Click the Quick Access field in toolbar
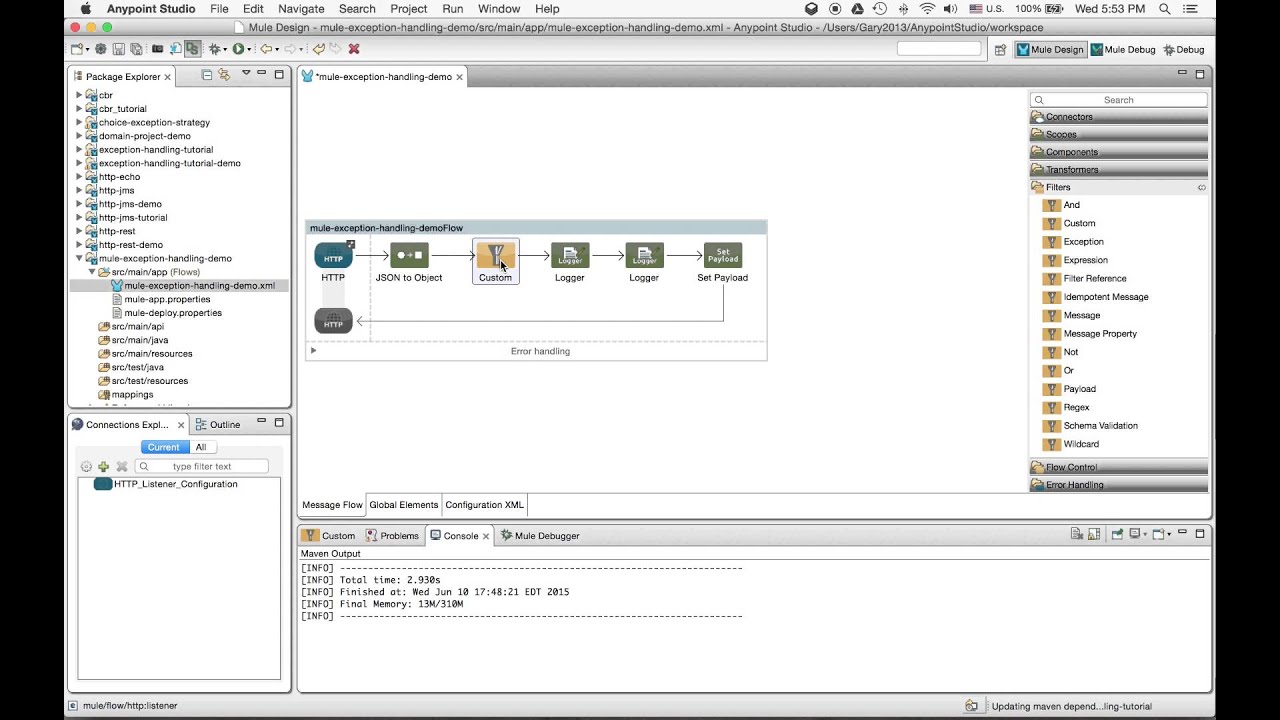Screen dimensions: 1280x720 click(x=939, y=49)
